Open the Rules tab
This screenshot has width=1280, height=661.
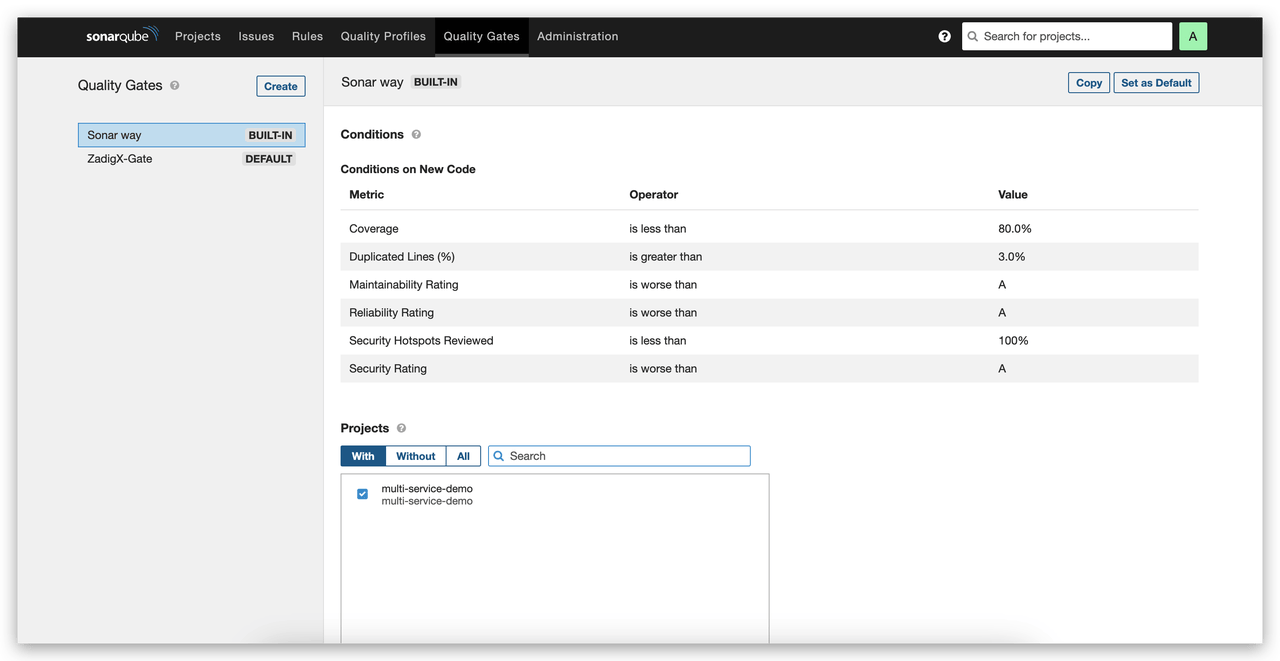[307, 36]
